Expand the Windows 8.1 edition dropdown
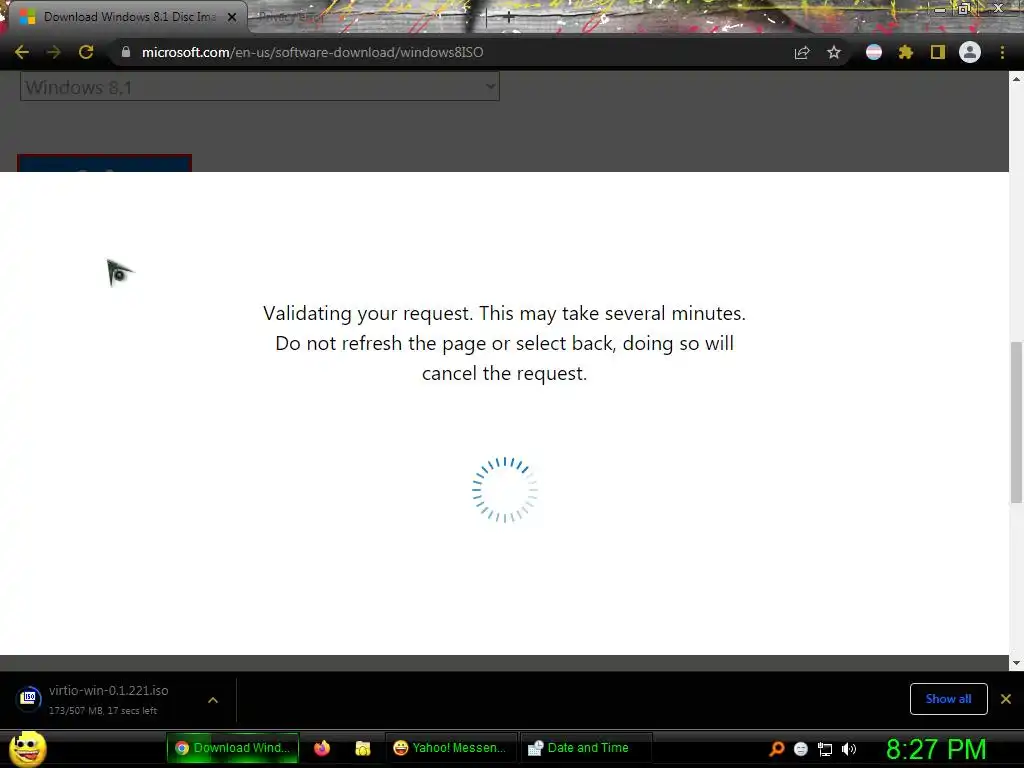 tap(260, 87)
